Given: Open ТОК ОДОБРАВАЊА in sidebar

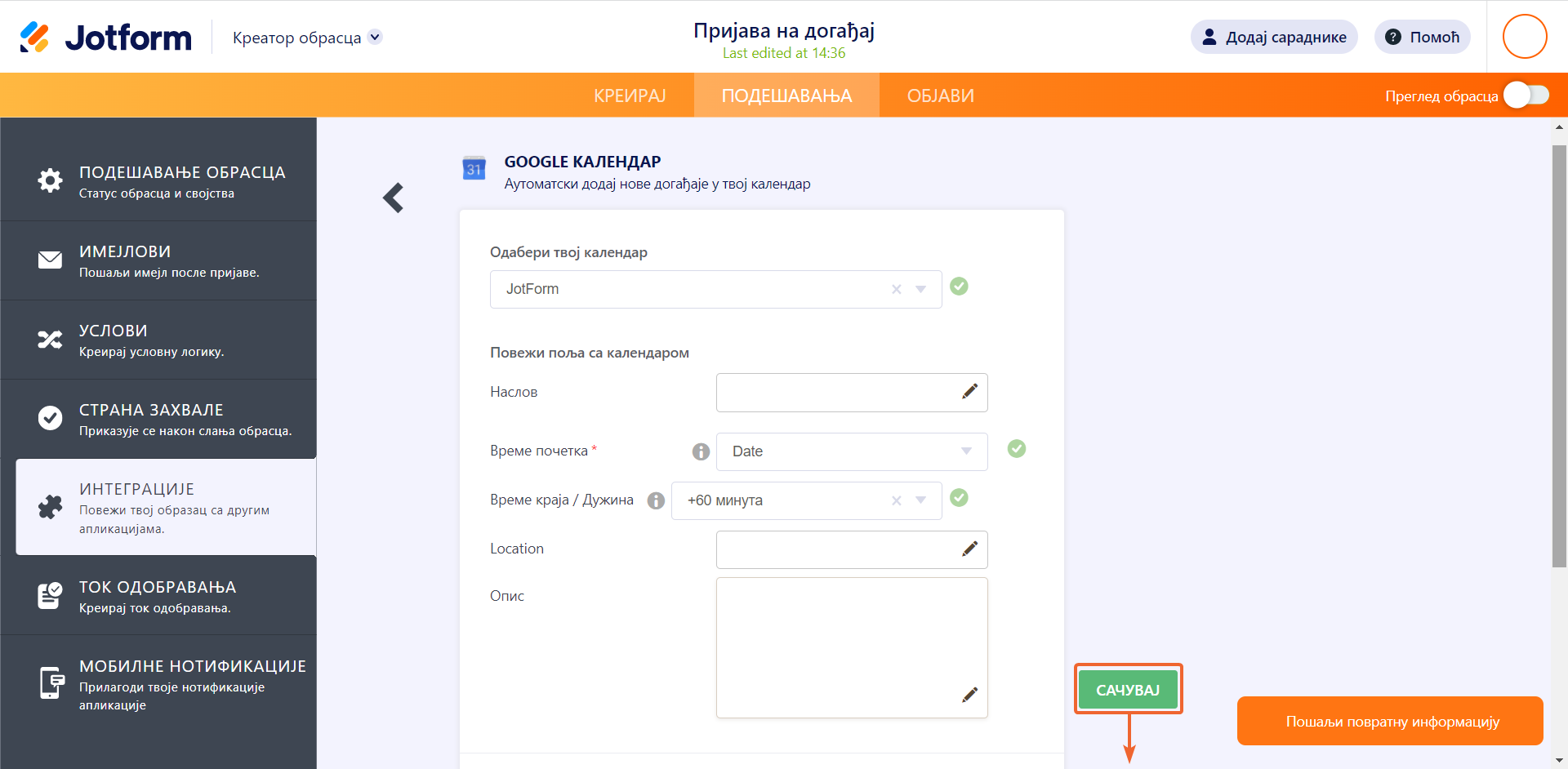Looking at the screenshot, I should (158, 596).
